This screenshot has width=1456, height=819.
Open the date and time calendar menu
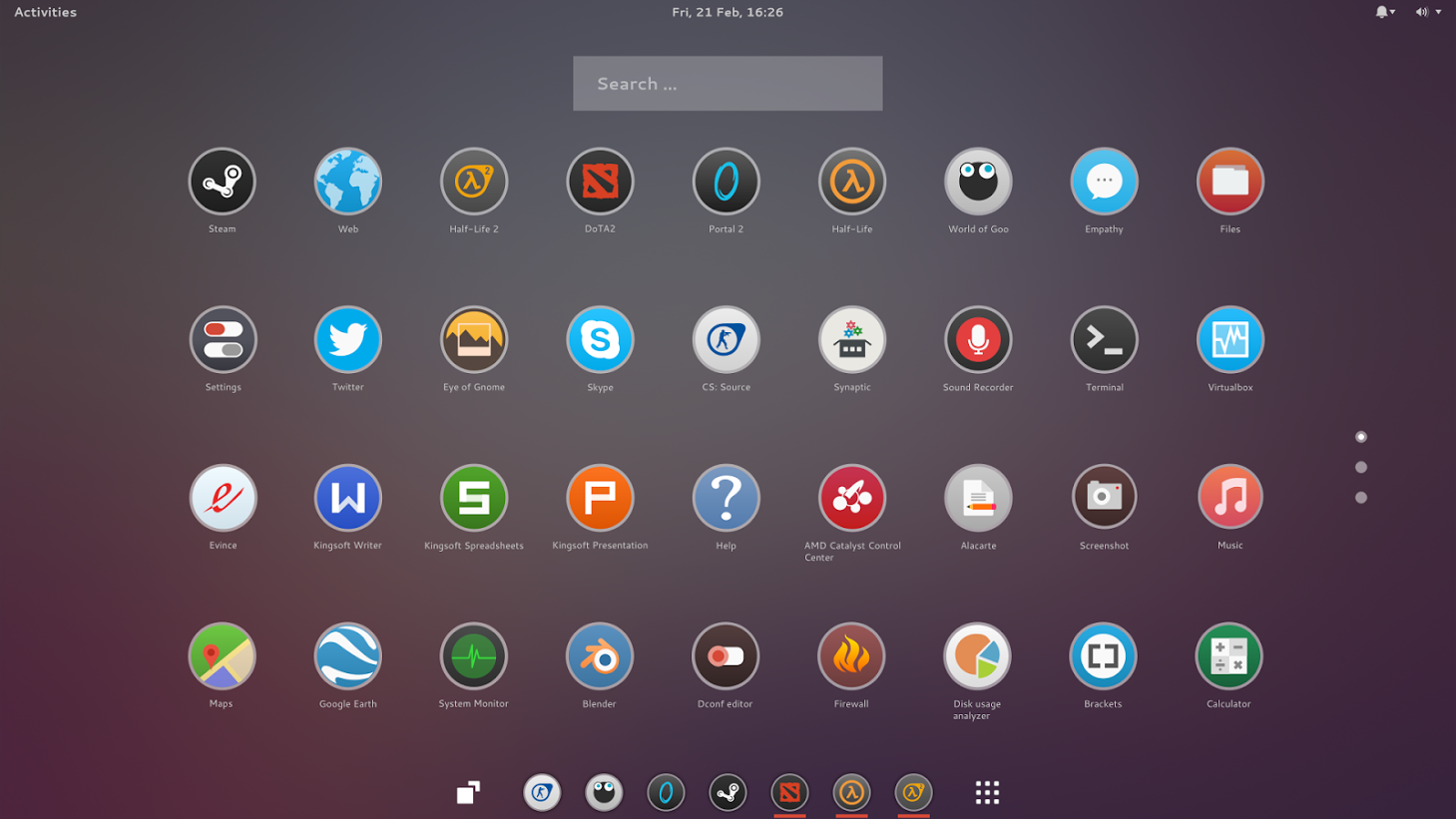click(x=728, y=12)
